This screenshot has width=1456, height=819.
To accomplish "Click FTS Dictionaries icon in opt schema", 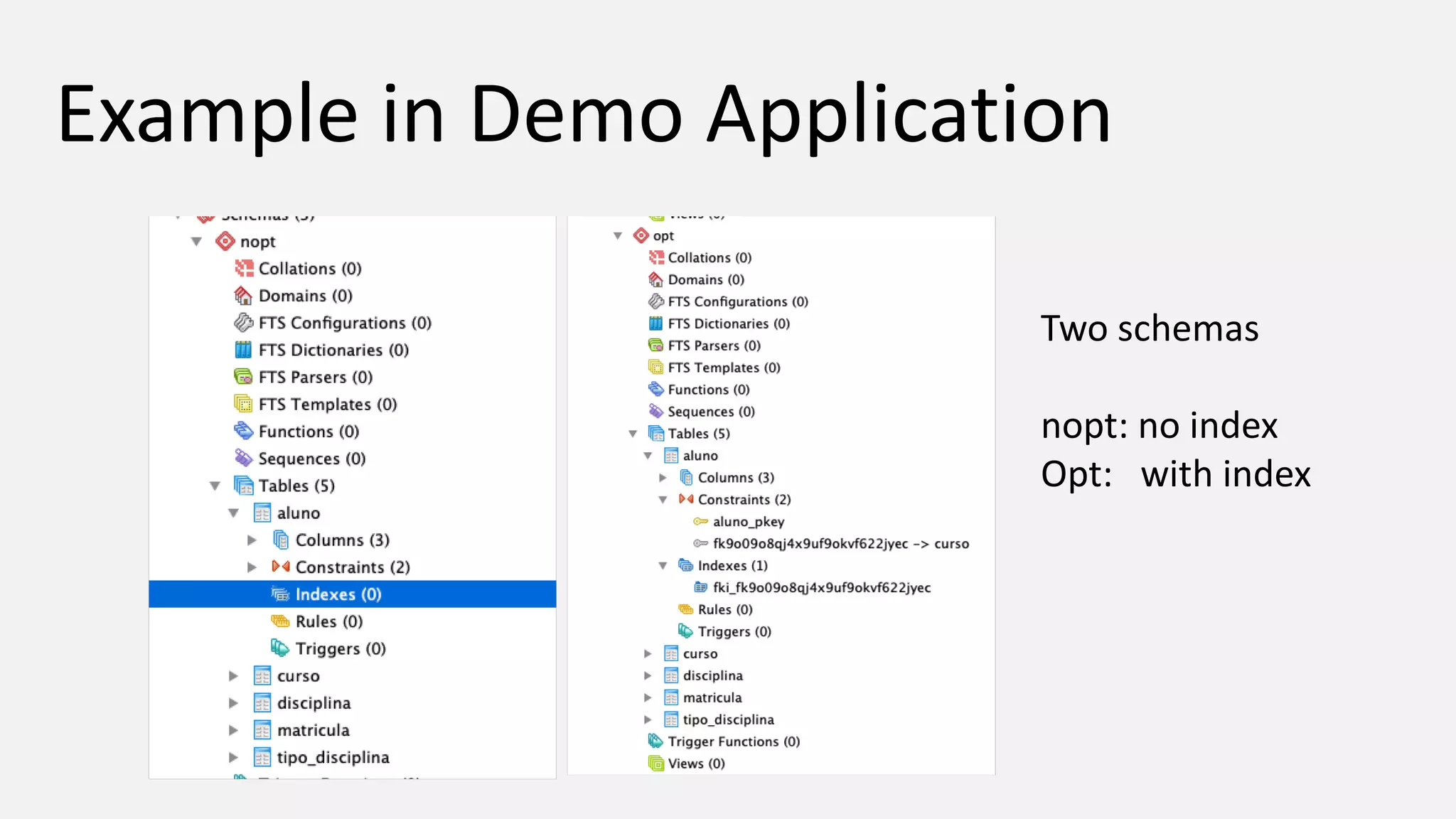I will (x=655, y=323).
